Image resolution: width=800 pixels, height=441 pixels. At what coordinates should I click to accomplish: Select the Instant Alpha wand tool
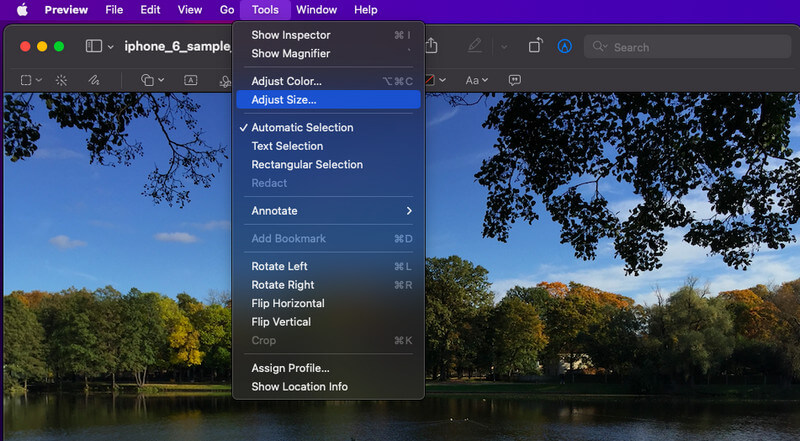coord(61,80)
